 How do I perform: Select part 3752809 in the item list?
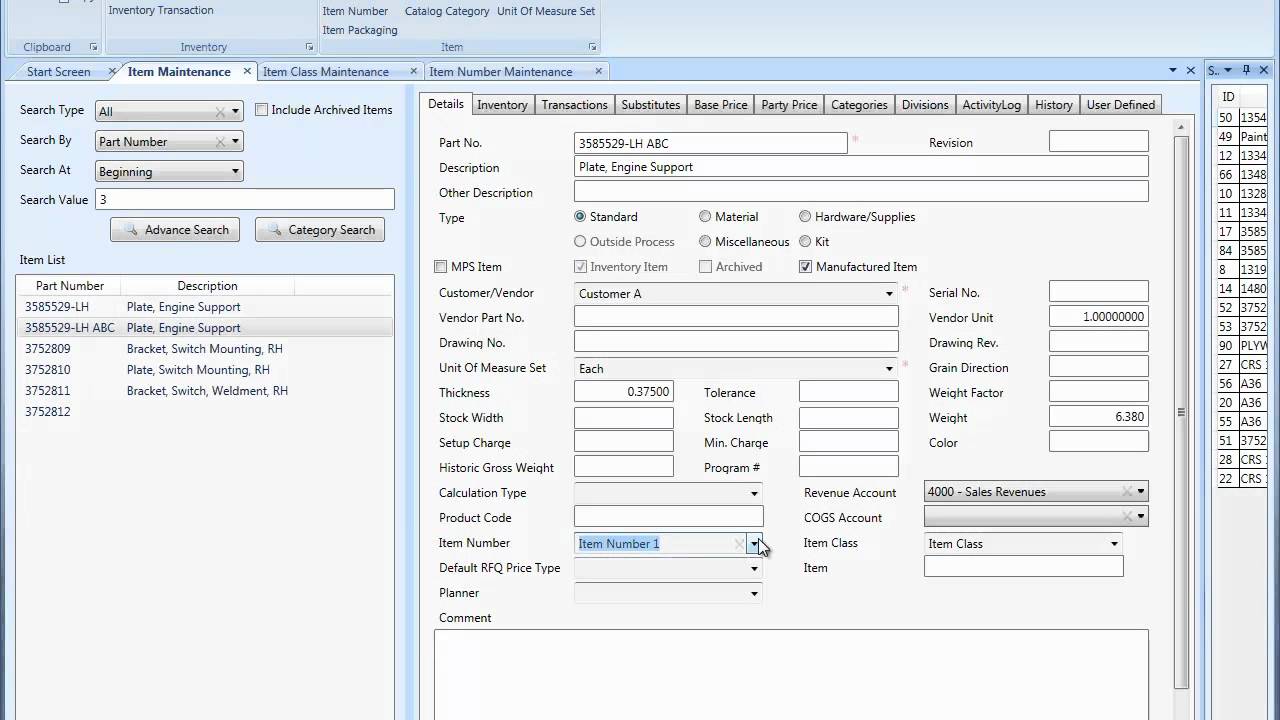coord(204,349)
